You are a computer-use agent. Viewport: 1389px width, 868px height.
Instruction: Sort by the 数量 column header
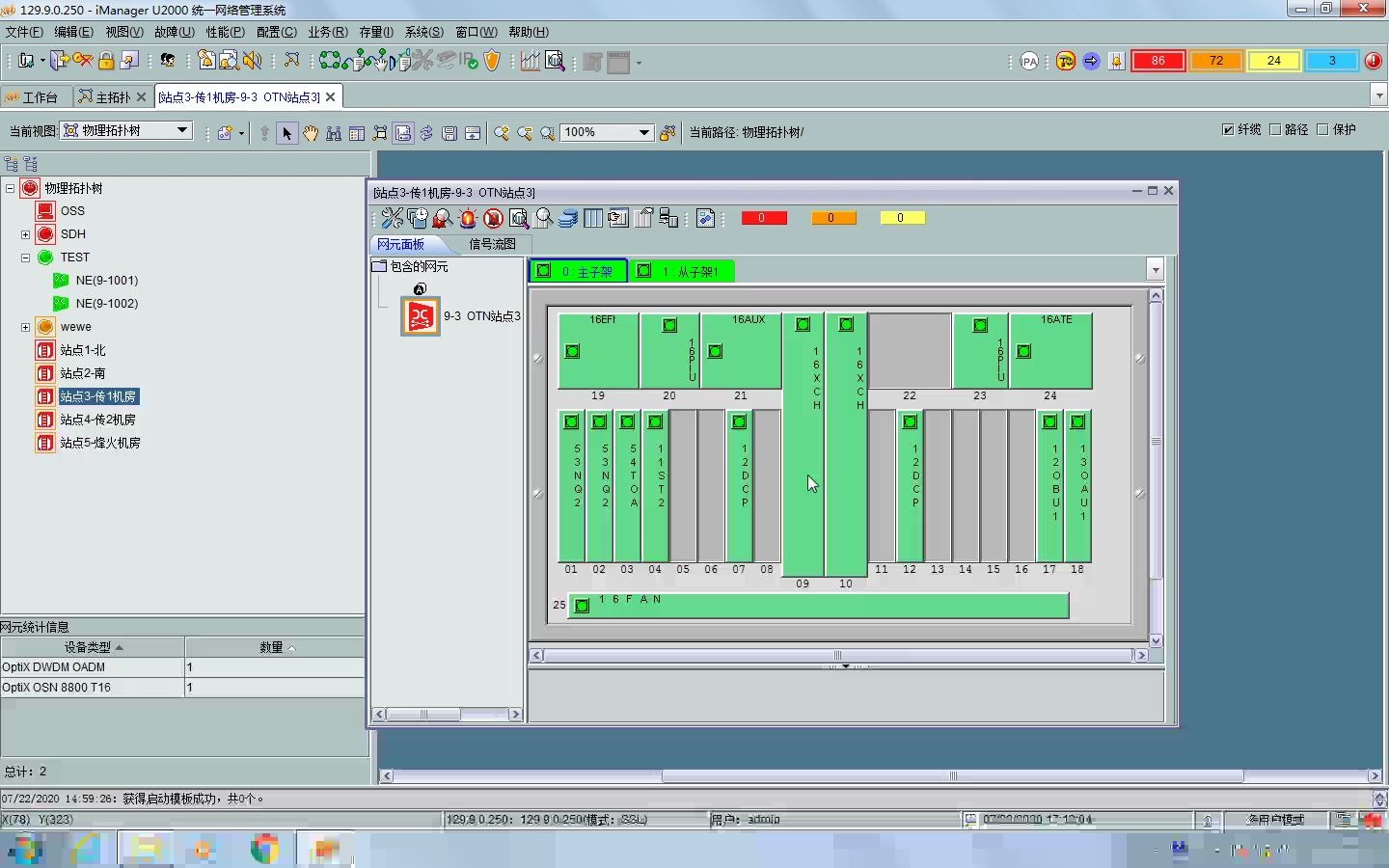click(276, 647)
